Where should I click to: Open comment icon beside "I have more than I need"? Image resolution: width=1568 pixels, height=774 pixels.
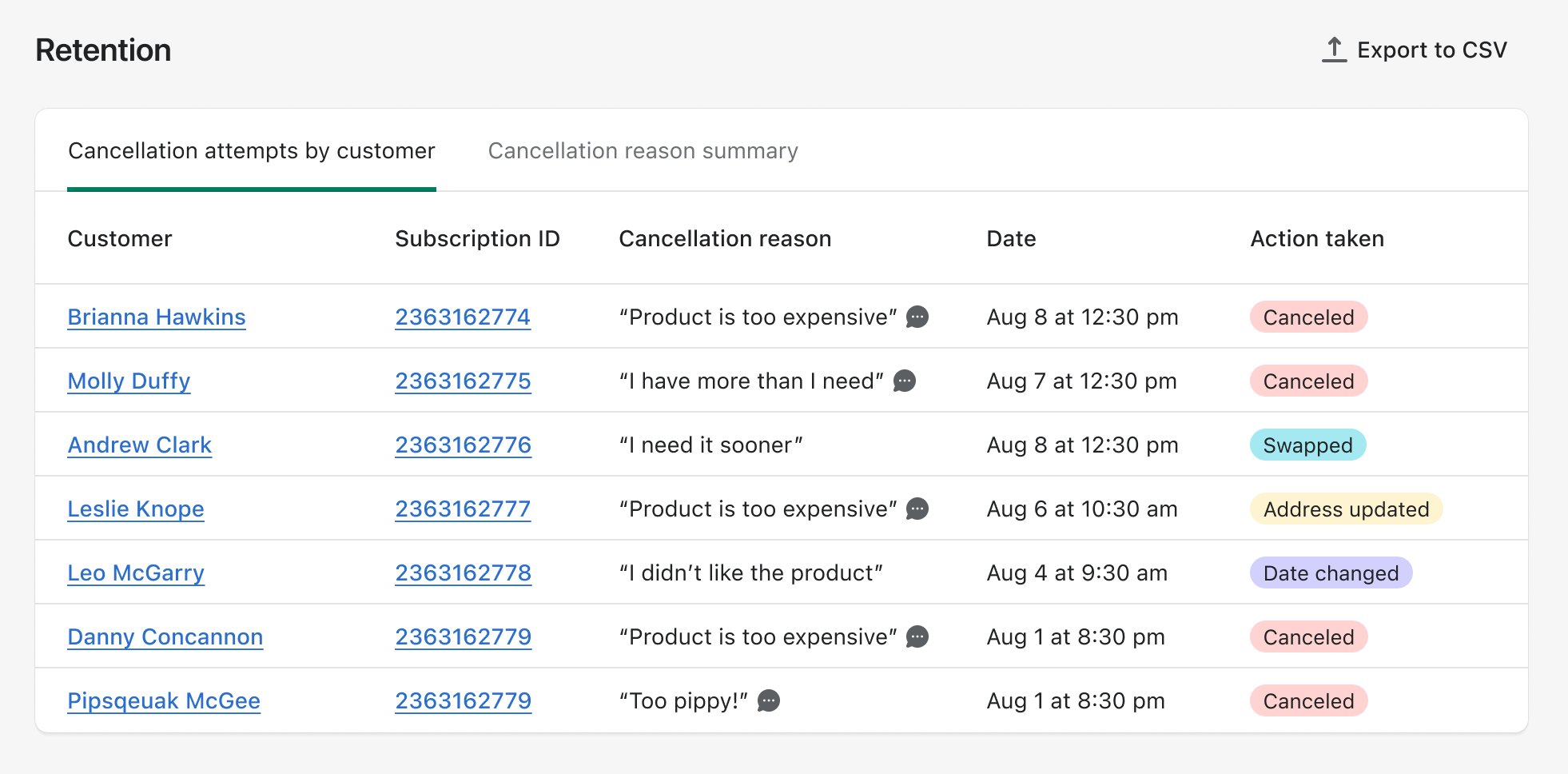coord(905,381)
